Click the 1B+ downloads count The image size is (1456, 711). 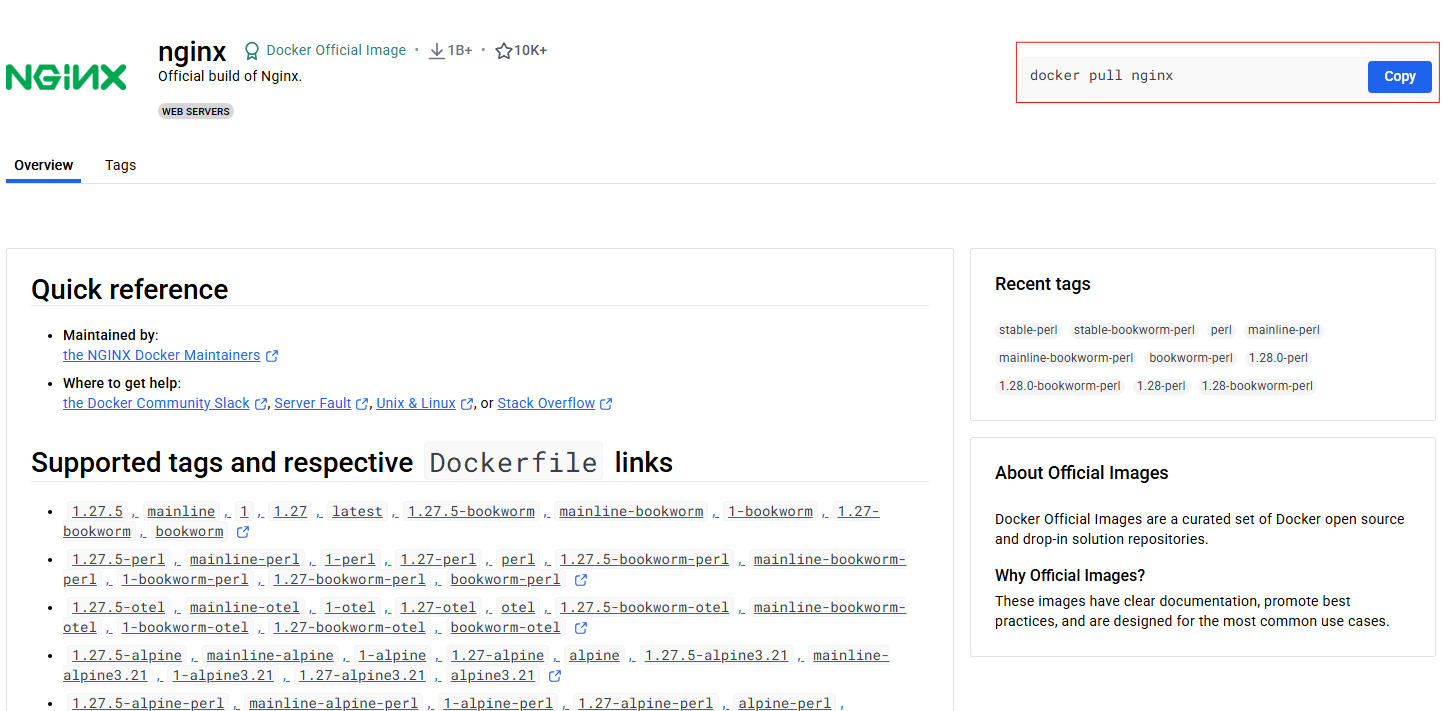tap(460, 50)
